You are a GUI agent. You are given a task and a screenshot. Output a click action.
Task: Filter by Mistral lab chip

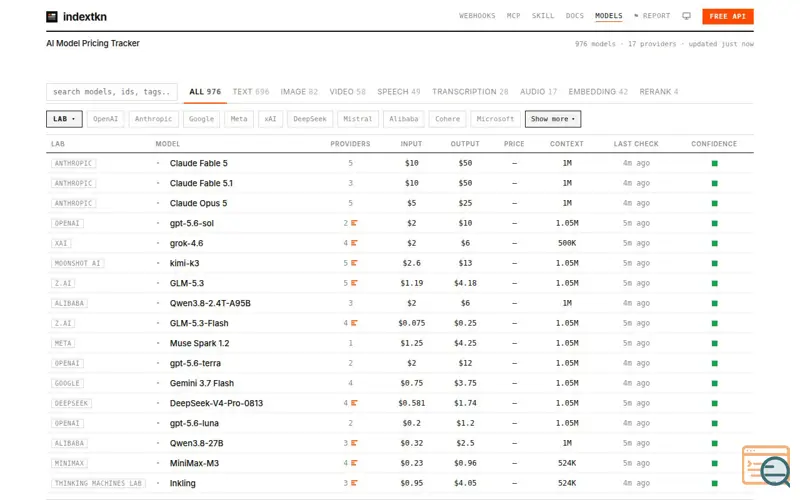358,119
